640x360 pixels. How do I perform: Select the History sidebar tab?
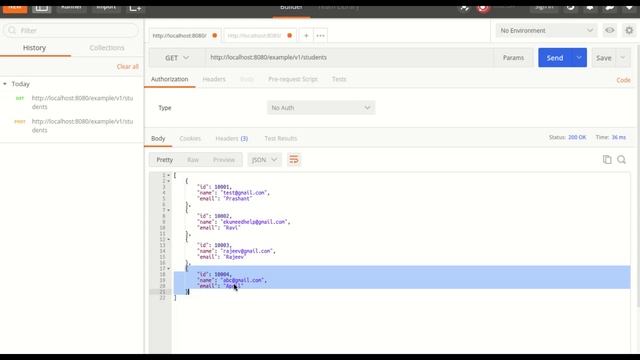click(x=34, y=48)
